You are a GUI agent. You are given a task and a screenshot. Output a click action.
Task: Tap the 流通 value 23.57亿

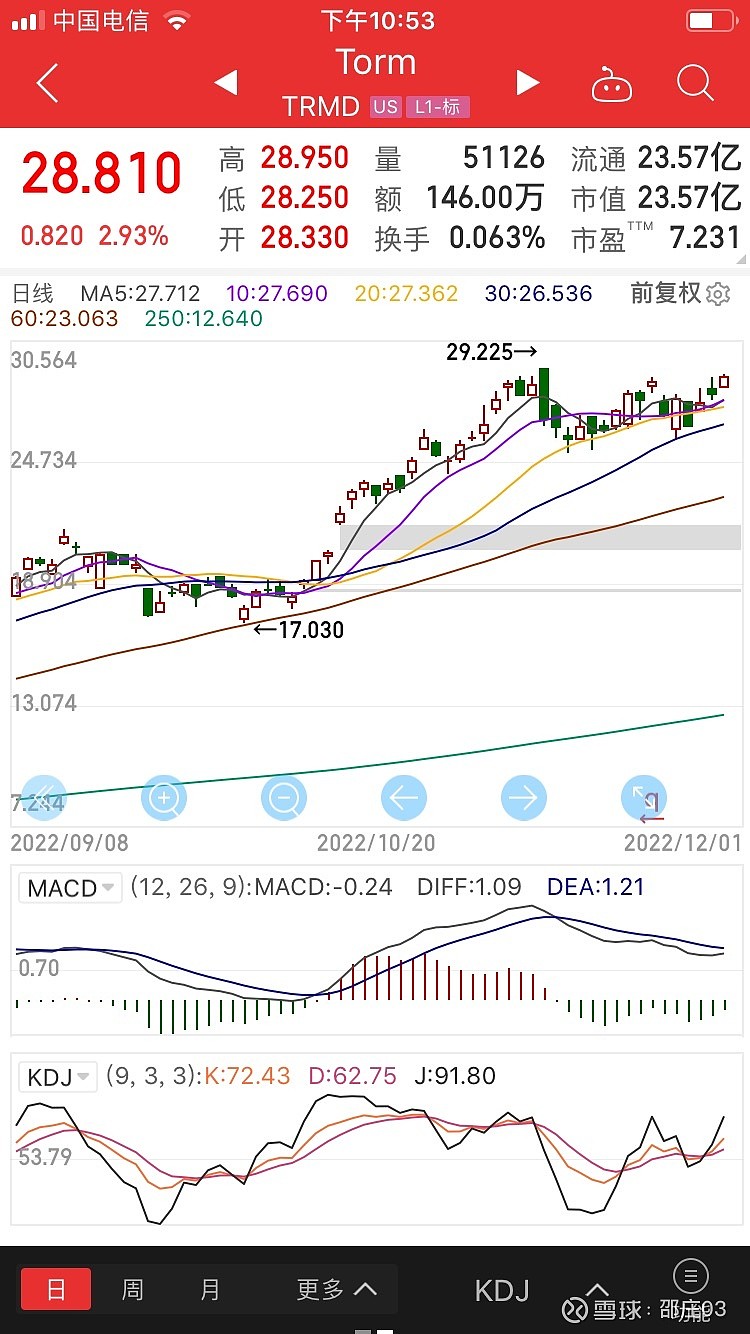(689, 158)
